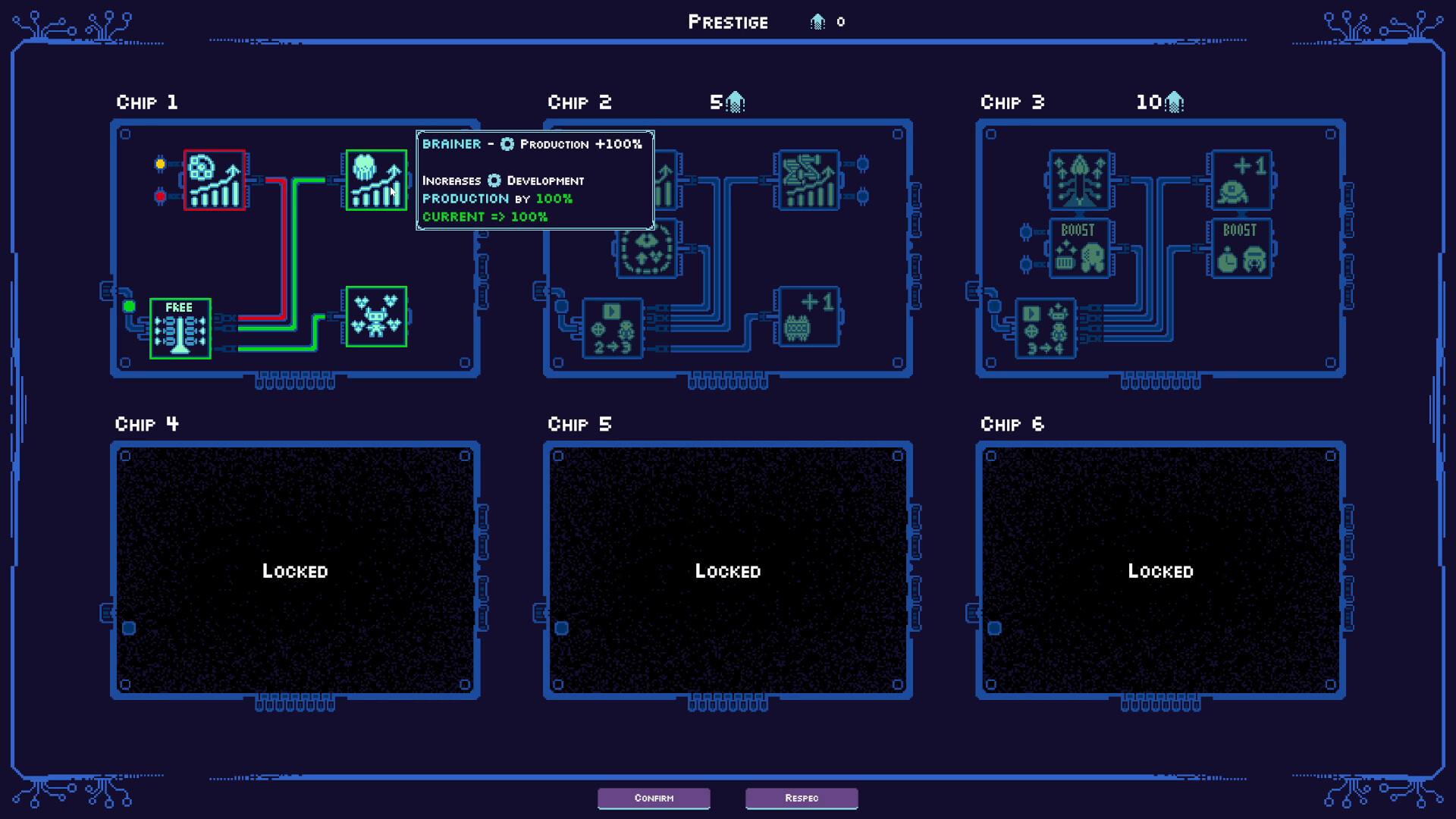The width and height of the screenshot is (1456, 819).
Task: Toggle the yellow connector dot in Chip 1
Action: pyautogui.click(x=160, y=163)
